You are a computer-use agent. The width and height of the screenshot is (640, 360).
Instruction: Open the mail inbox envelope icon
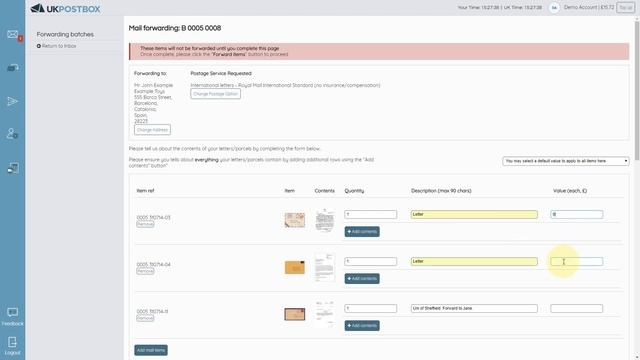coord(12,34)
